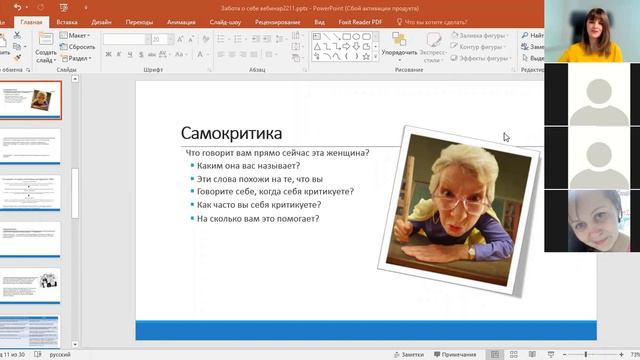Toggle align text left
The height and width of the screenshot is (360, 640).
click(221, 54)
